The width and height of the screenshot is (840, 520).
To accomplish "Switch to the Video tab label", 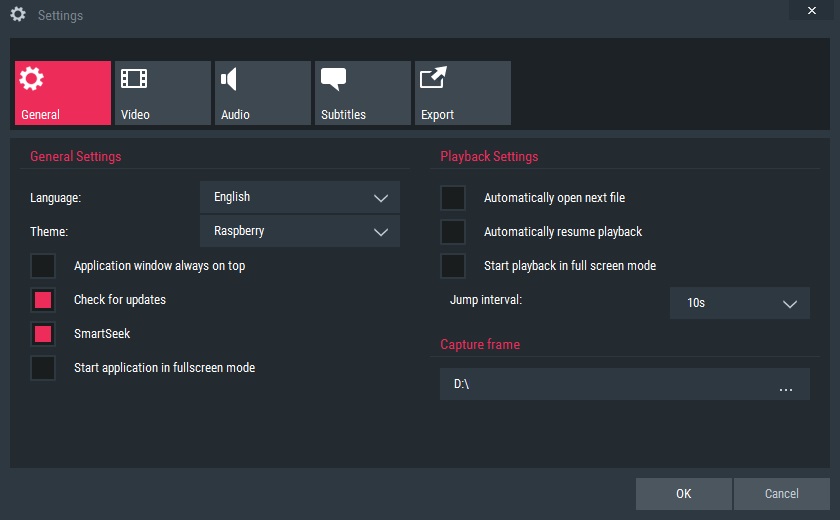I will tap(135, 115).
